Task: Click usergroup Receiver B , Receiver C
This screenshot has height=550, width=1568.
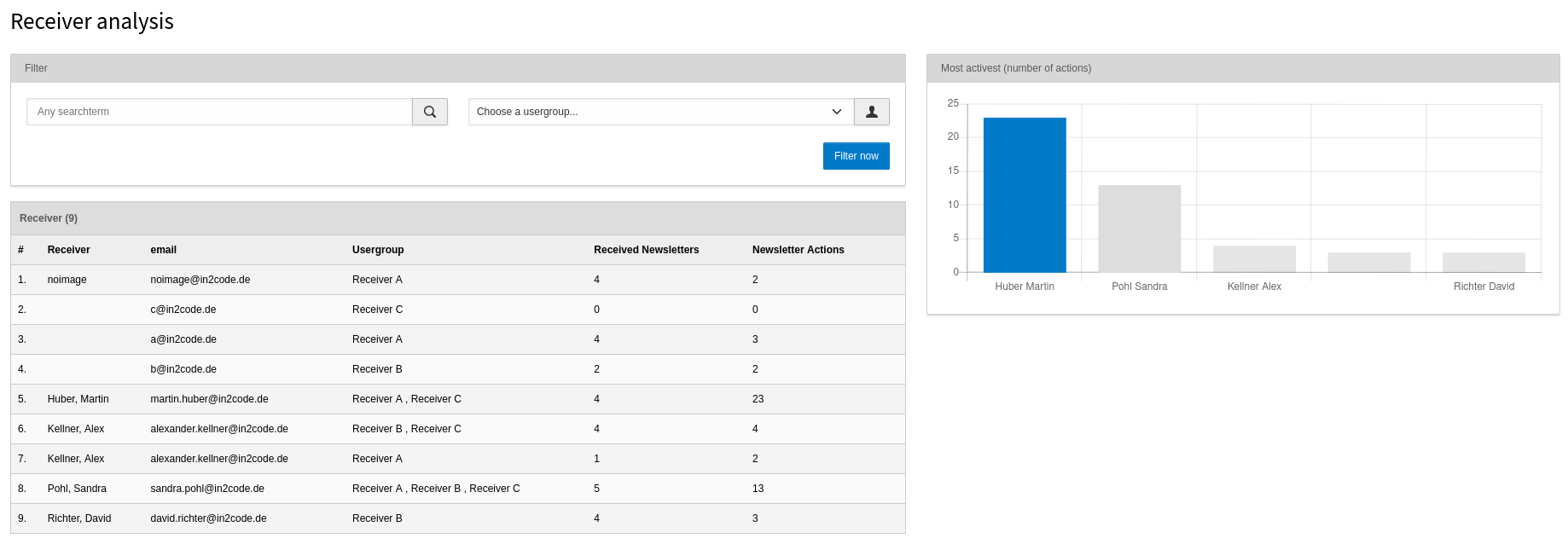Action: [407, 429]
